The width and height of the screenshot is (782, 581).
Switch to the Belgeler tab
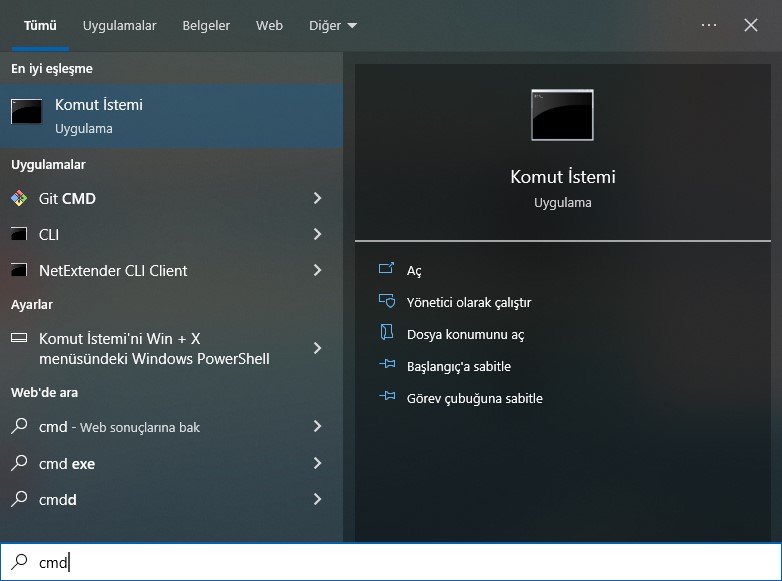[206, 26]
